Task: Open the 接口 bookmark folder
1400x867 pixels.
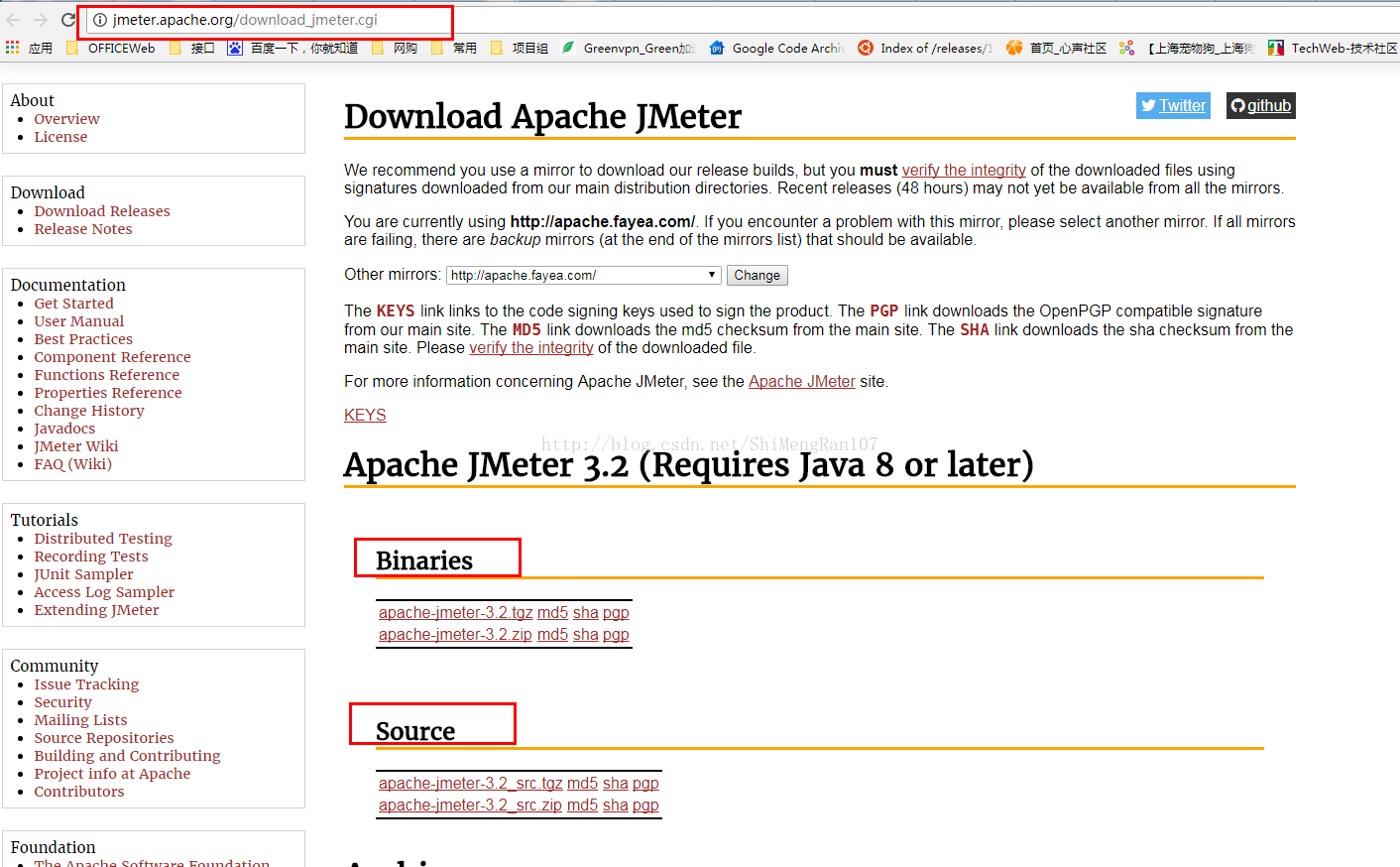Action: [192, 48]
